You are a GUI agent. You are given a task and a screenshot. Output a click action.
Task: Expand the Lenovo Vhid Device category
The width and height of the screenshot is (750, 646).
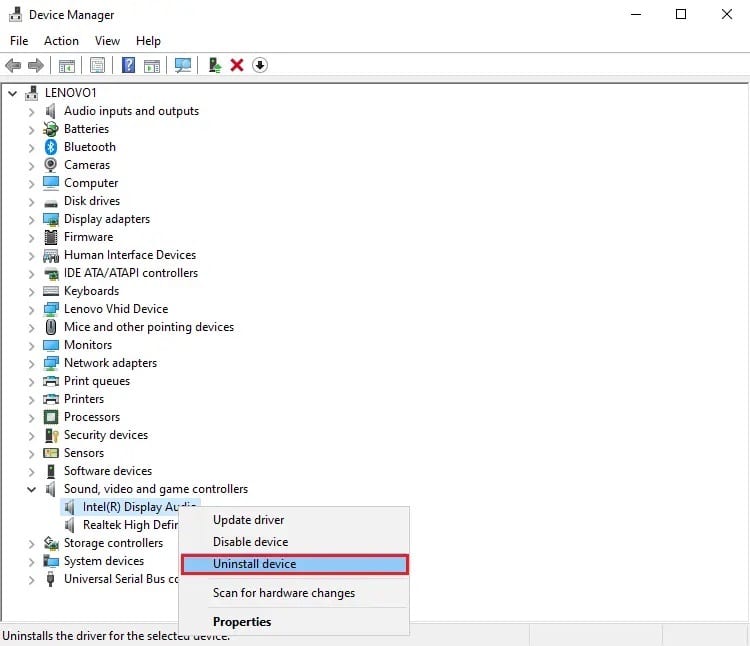31,310
